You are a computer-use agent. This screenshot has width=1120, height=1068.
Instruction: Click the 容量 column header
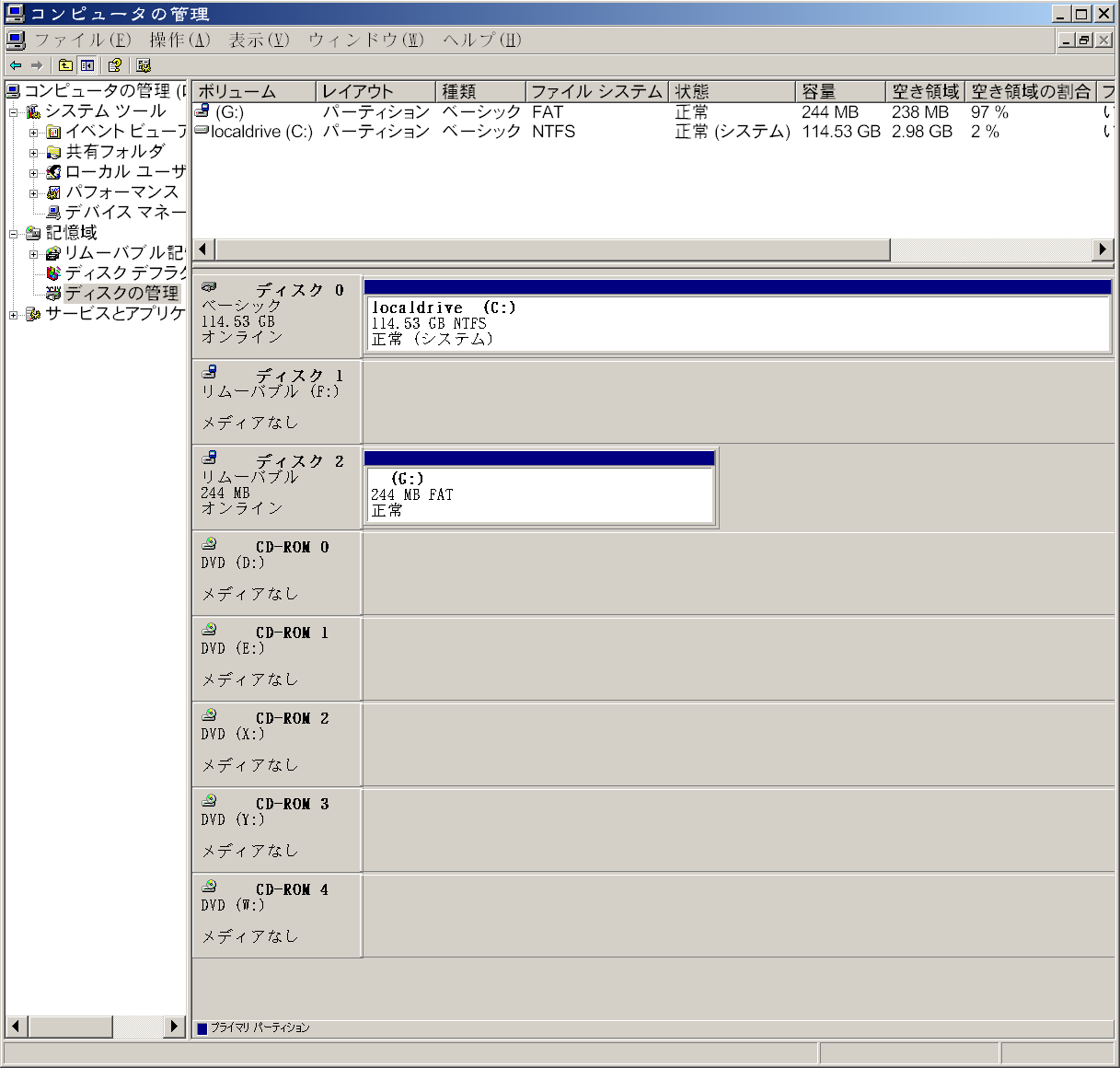(839, 92)
